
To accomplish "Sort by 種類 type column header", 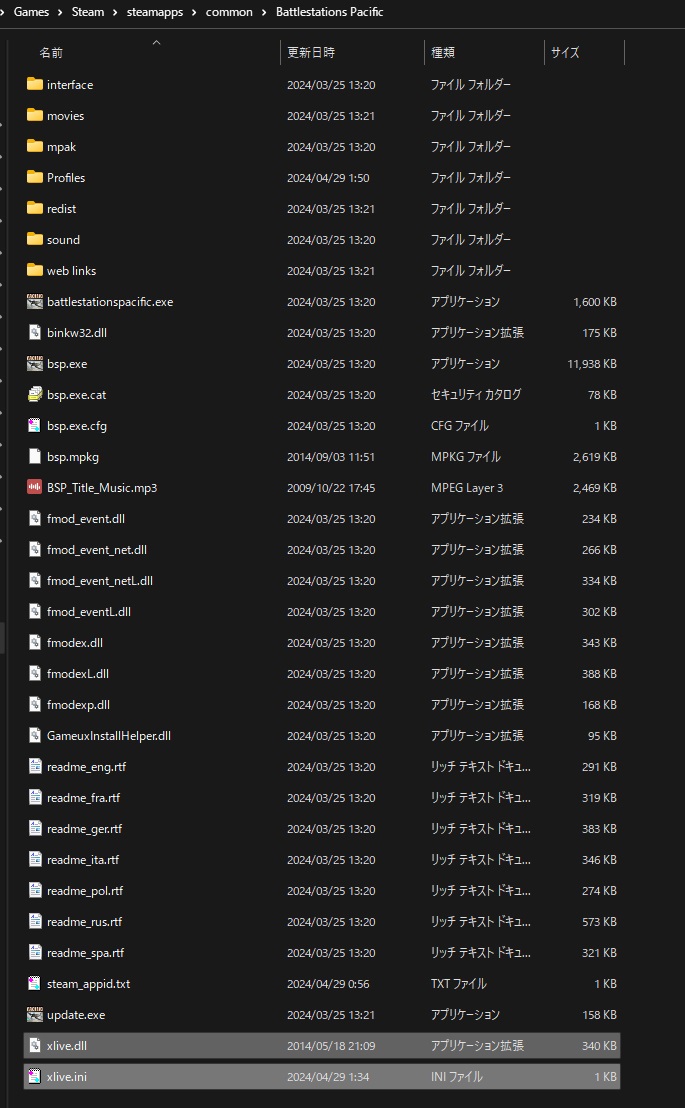I will [443, 53].
